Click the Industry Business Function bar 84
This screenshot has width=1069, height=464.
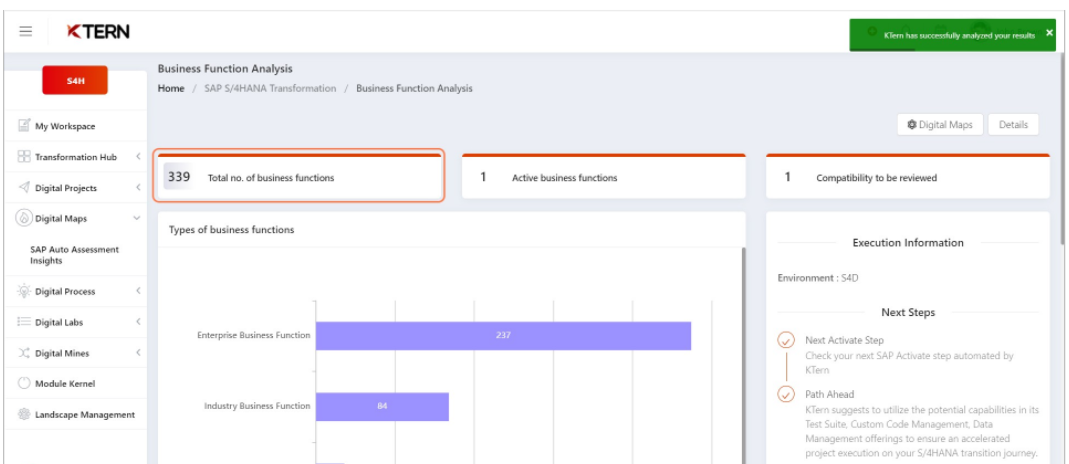coord(382,406)
